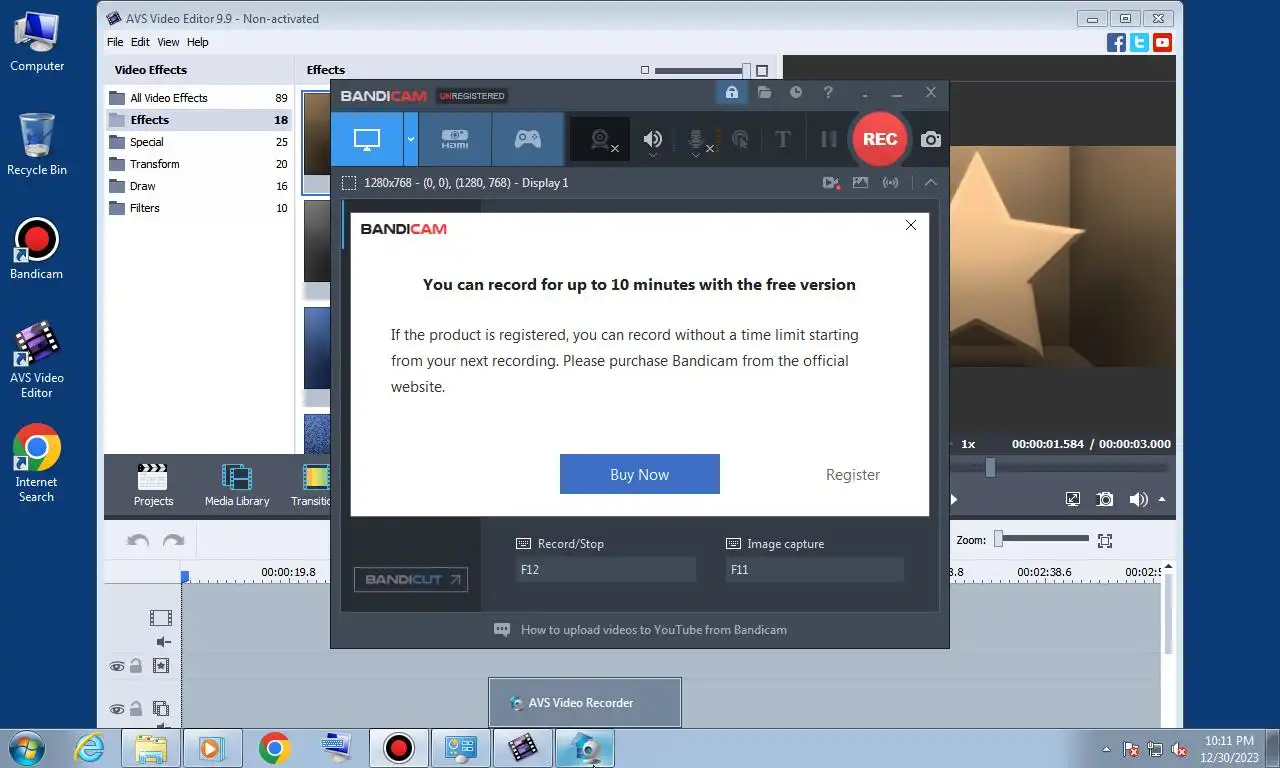Mute the AVS preview volume speaker

1138,499
